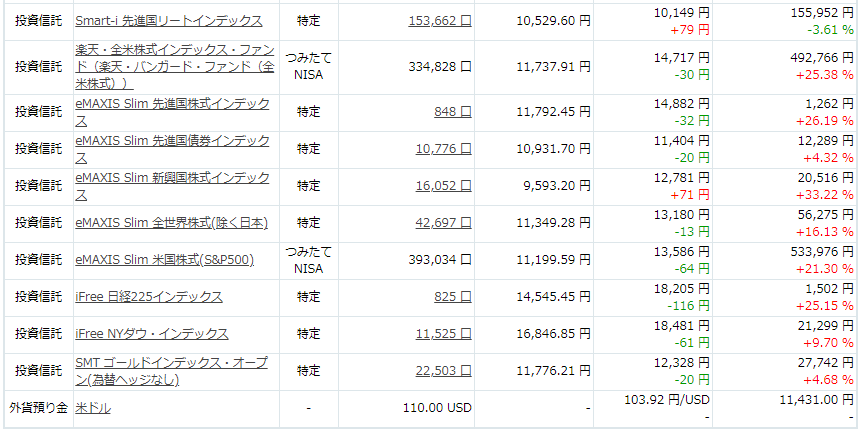Click the 16,052 口 holdings quantity link
This screenshot has width=863, height=435.
tap(444, 186)
